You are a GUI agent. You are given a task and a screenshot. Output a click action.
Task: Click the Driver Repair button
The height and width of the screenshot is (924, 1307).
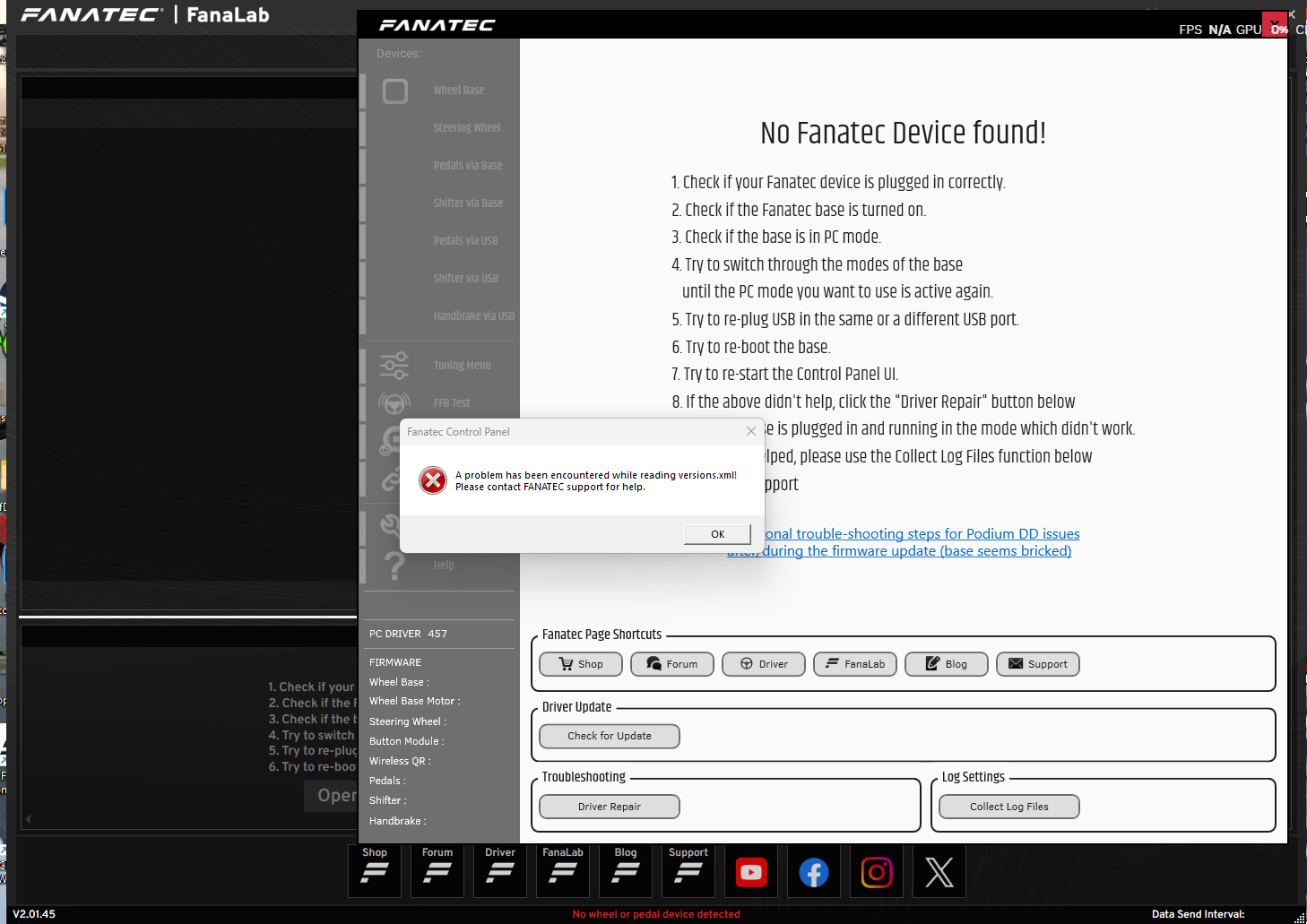click(610, 807)
